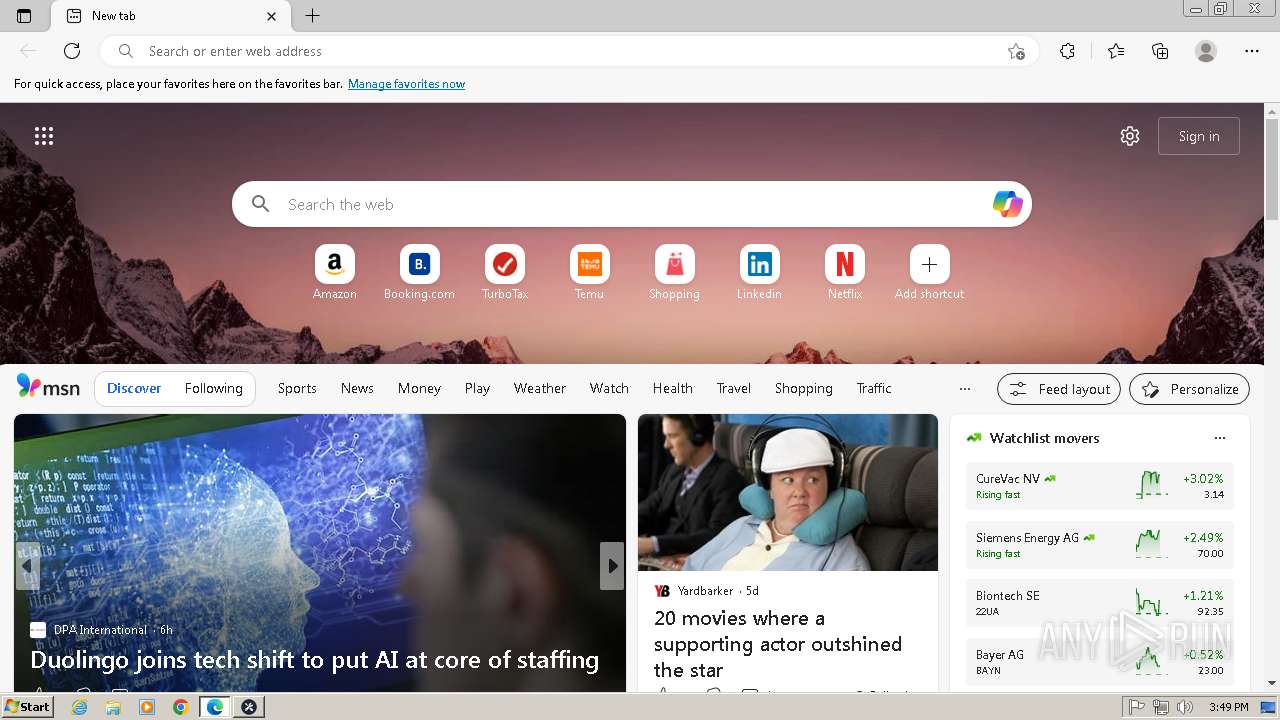Viewport: 1280px width, 720px height.
Task: Click the Search the web box
Action: tap(632, 204)
